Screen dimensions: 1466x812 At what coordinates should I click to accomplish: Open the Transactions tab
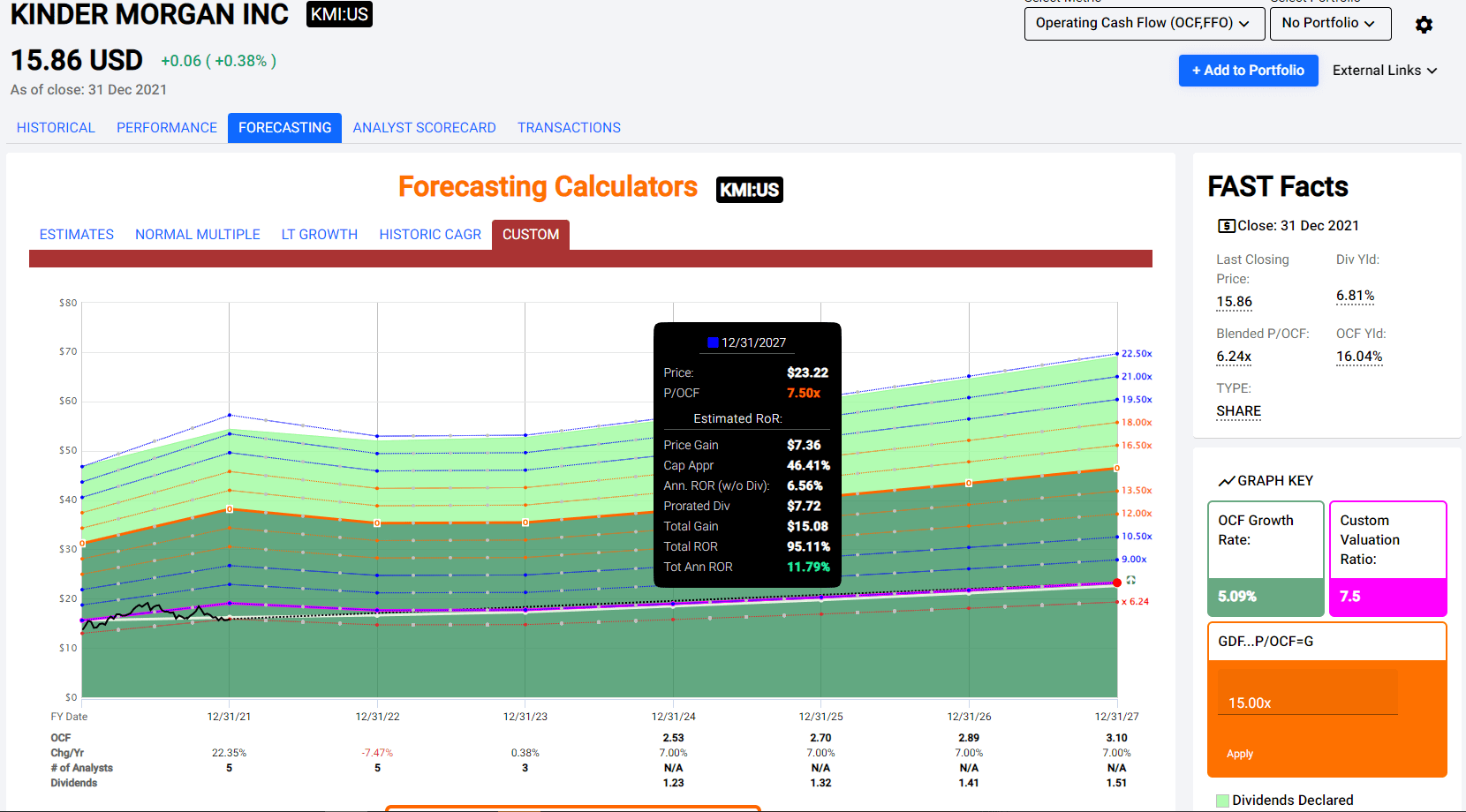point(569,128)
